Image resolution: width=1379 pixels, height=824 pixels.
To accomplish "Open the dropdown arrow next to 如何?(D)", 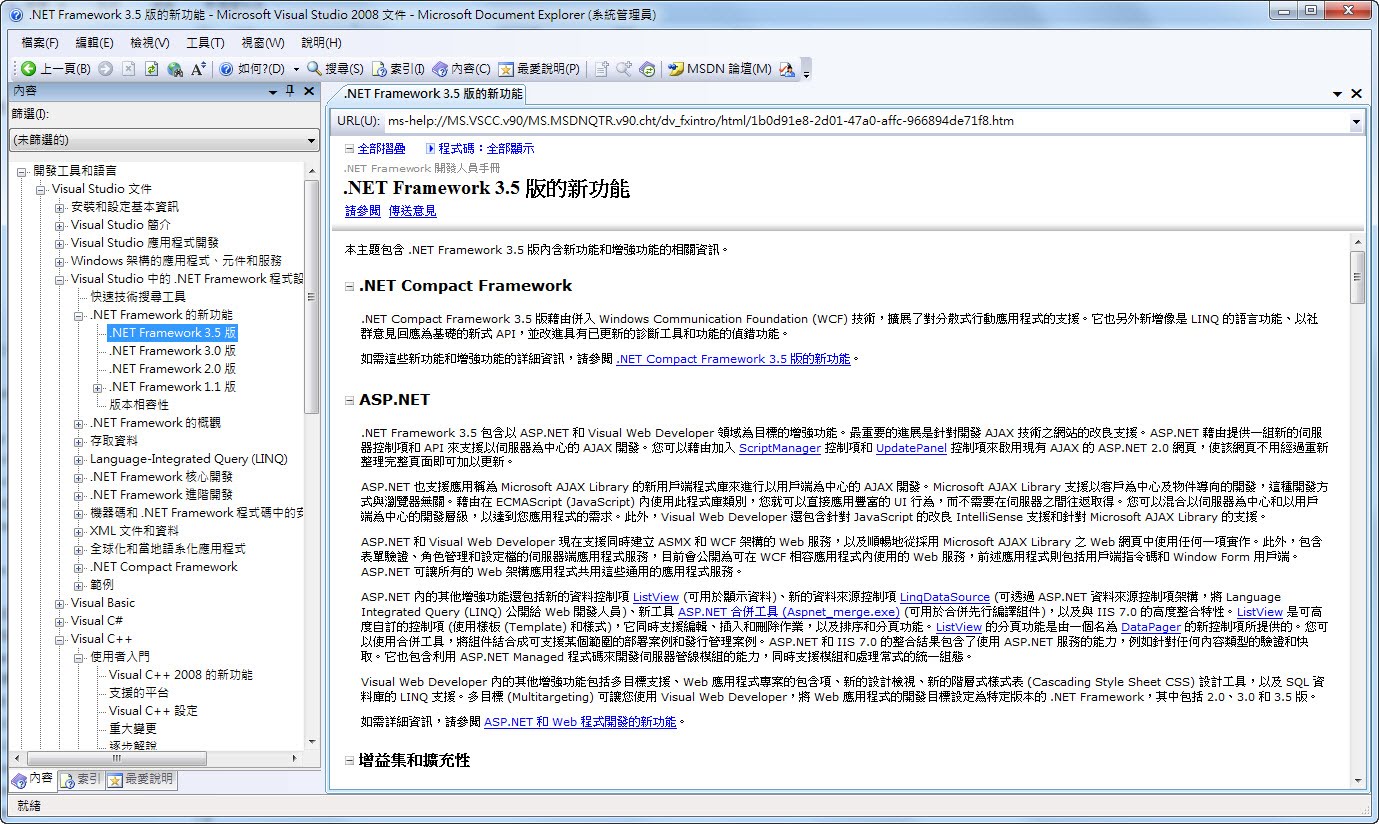I will point(295,69).
